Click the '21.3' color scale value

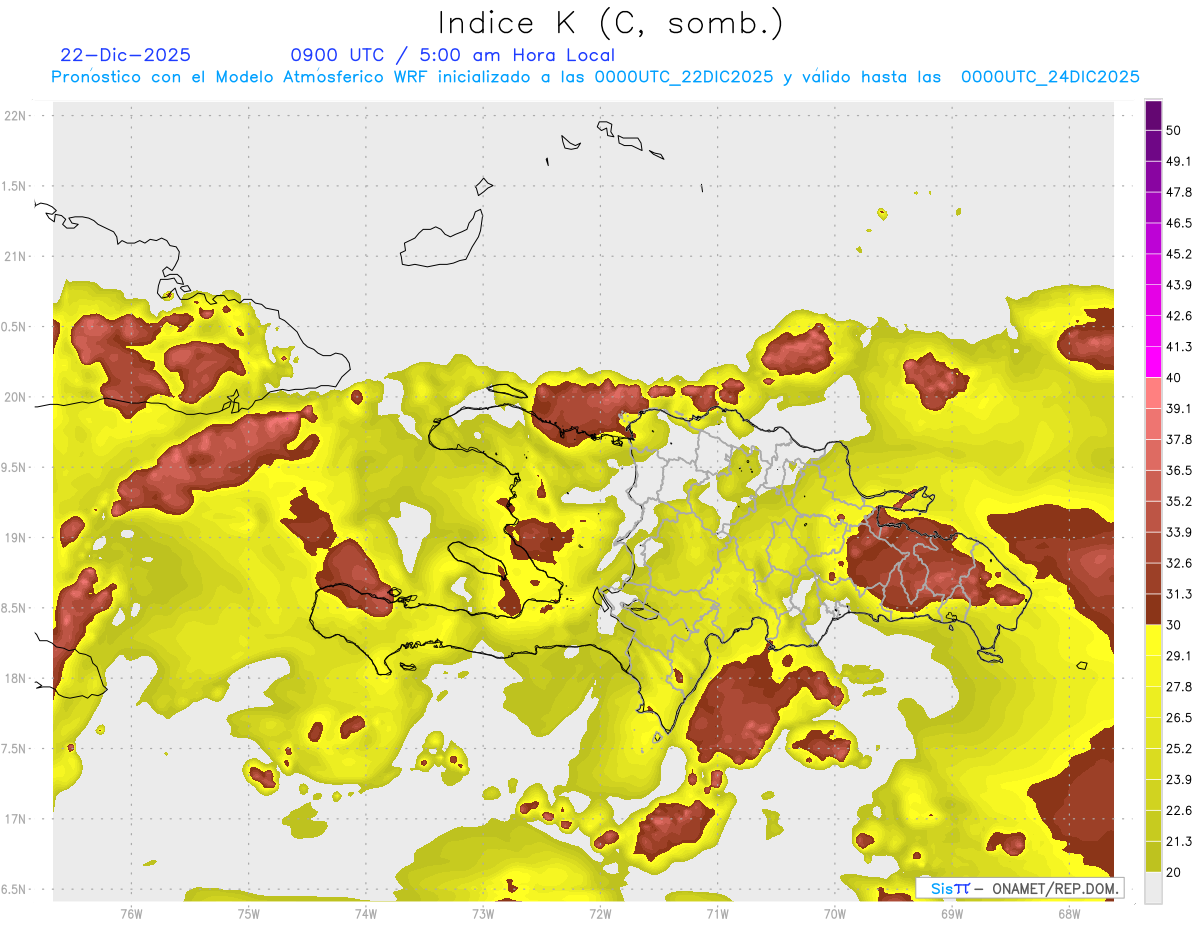[x=1179, y=842]
